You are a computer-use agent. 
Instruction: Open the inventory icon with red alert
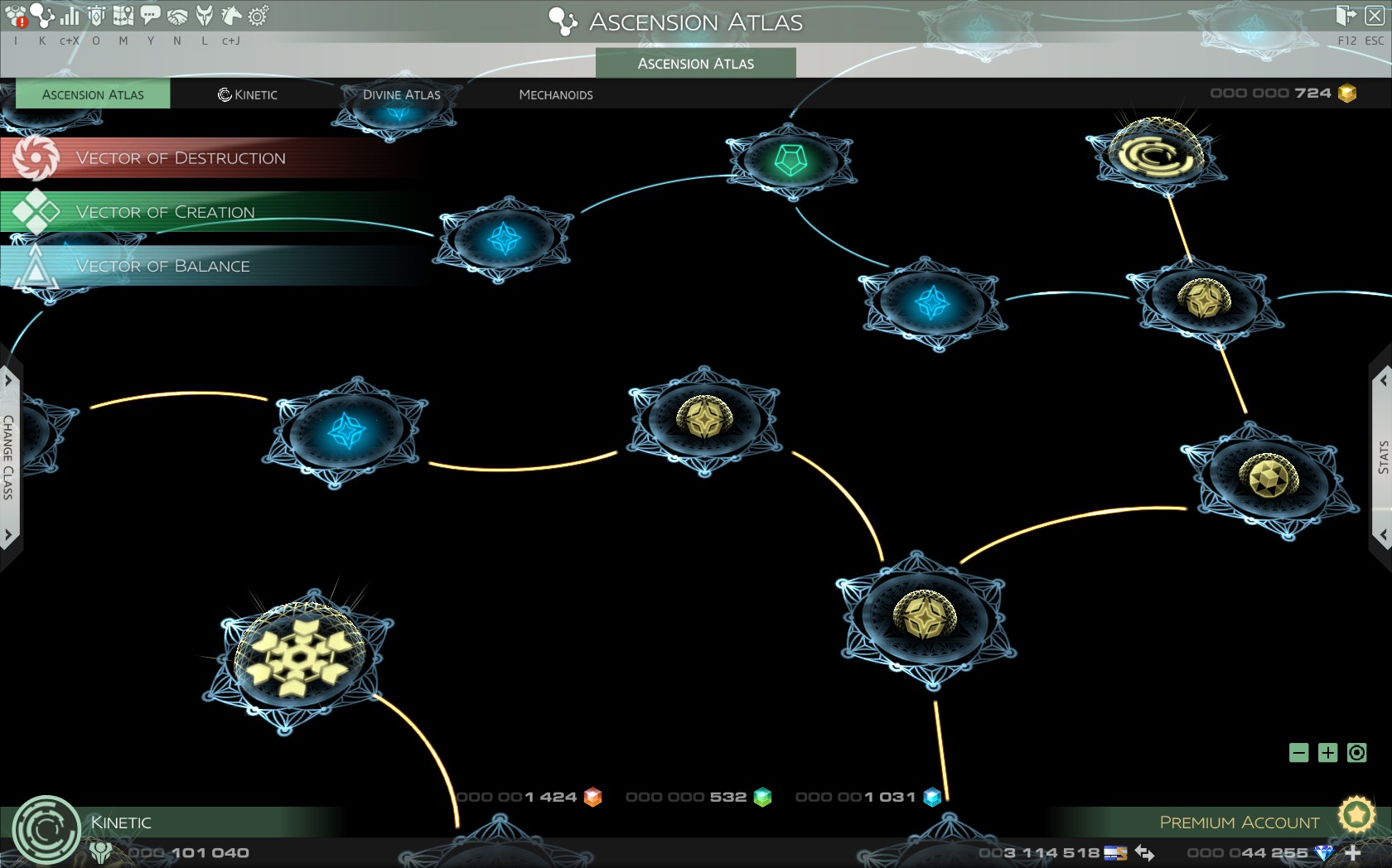pos(17,16)
